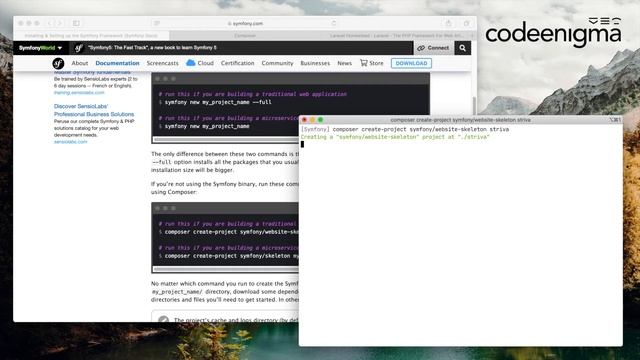Minimize the terminal with the yellow button
Screen dimensions: 640x360
pos(312,120)
